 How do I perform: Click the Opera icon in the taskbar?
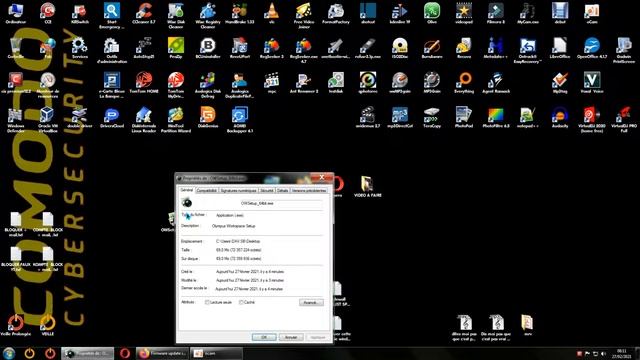point(125,353)
